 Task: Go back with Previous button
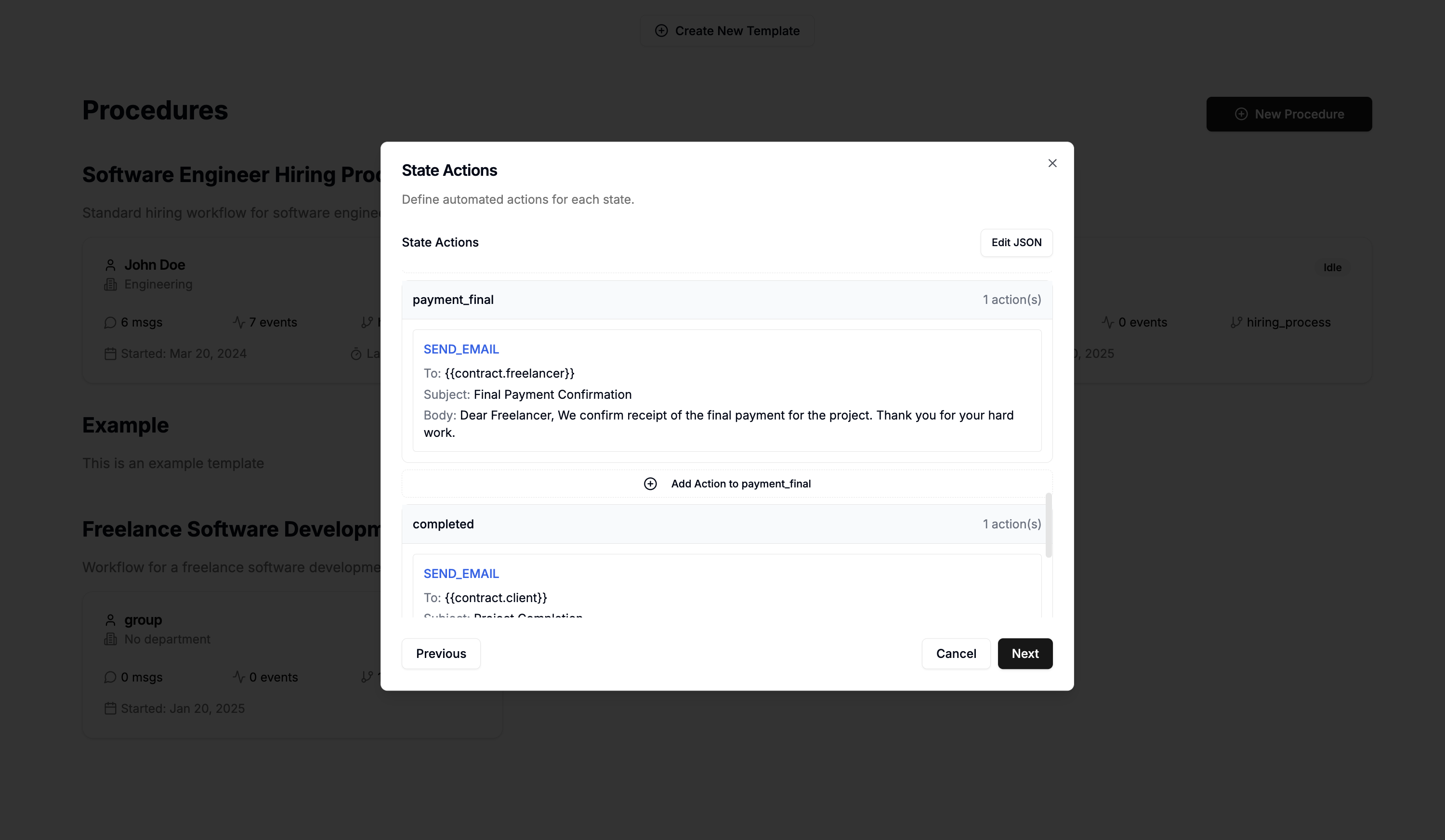440,654
